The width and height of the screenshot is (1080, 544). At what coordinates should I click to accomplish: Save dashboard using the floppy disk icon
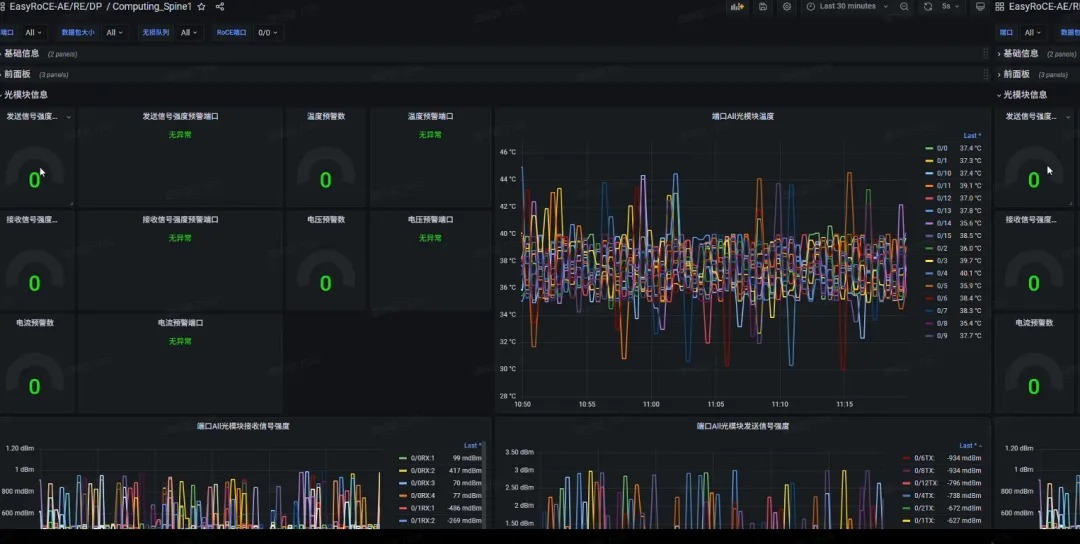pyautogui.click(x=762, y=6)
